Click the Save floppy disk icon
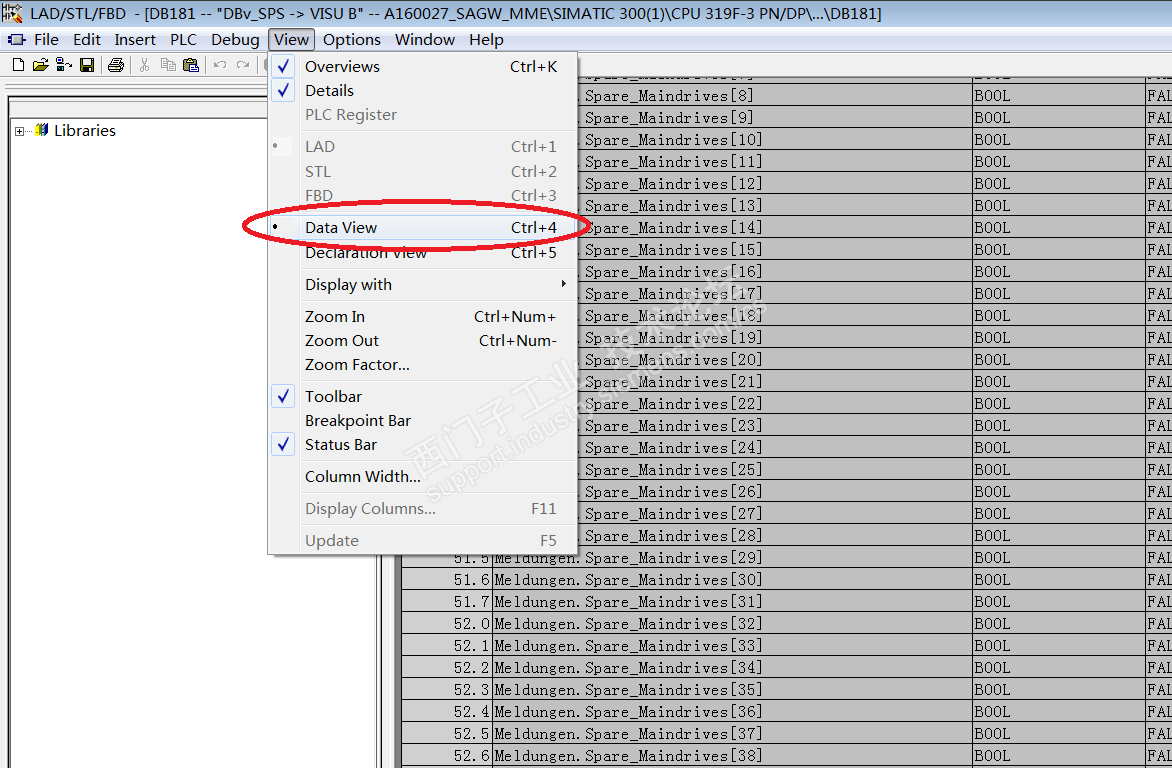Viewport: 1172px width, 768px height. click(x=87, y=65)
